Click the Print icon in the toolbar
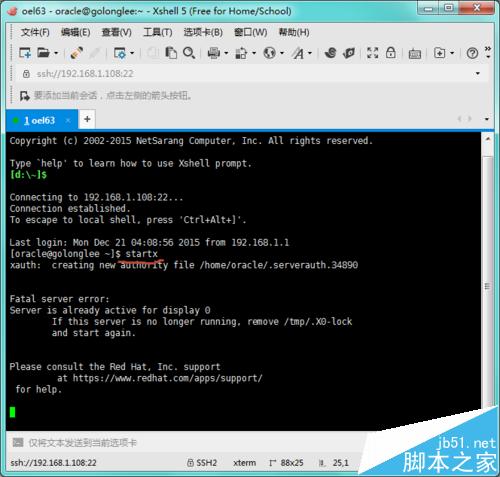 [x=214, y=53]
